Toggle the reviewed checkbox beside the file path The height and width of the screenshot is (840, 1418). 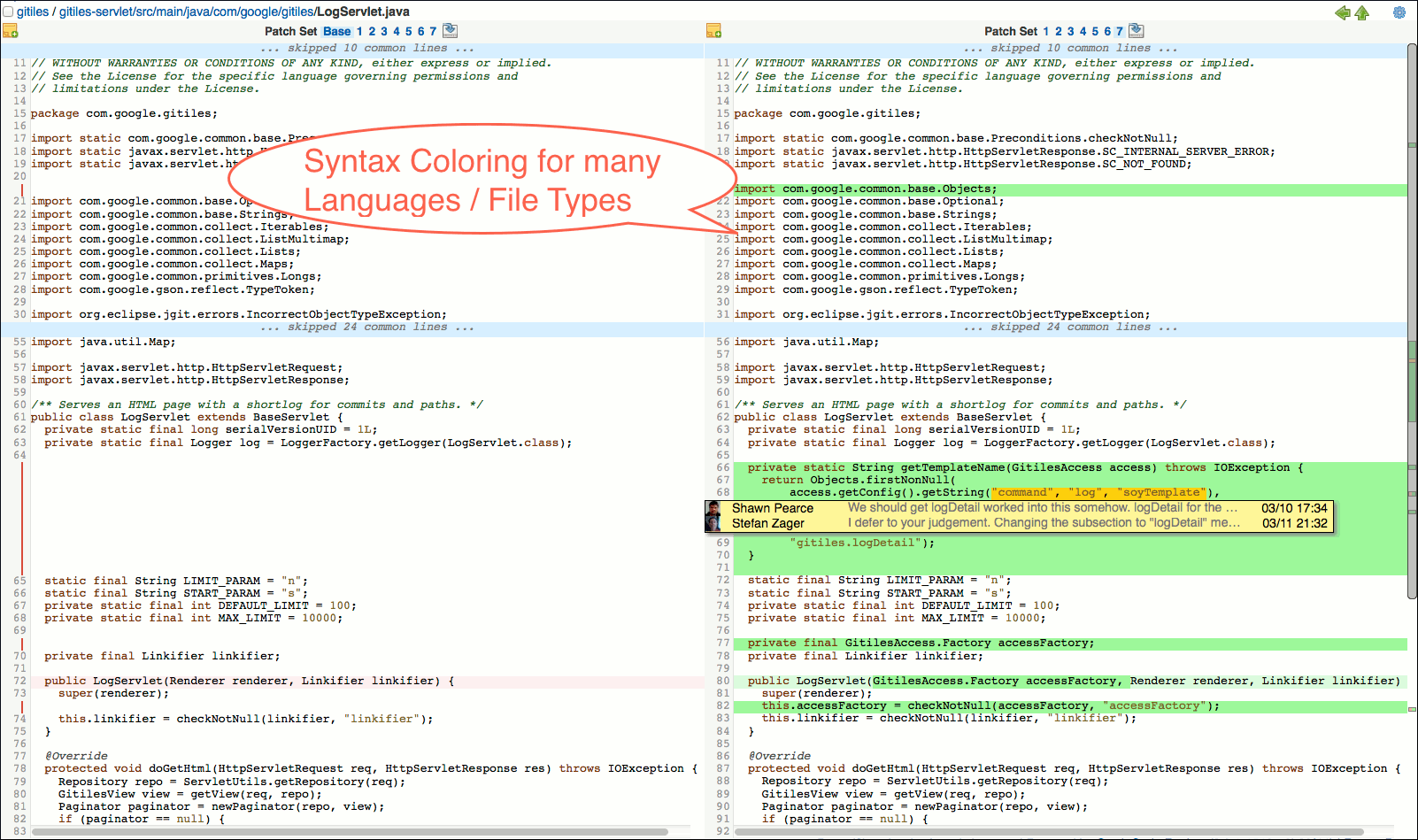10,12
